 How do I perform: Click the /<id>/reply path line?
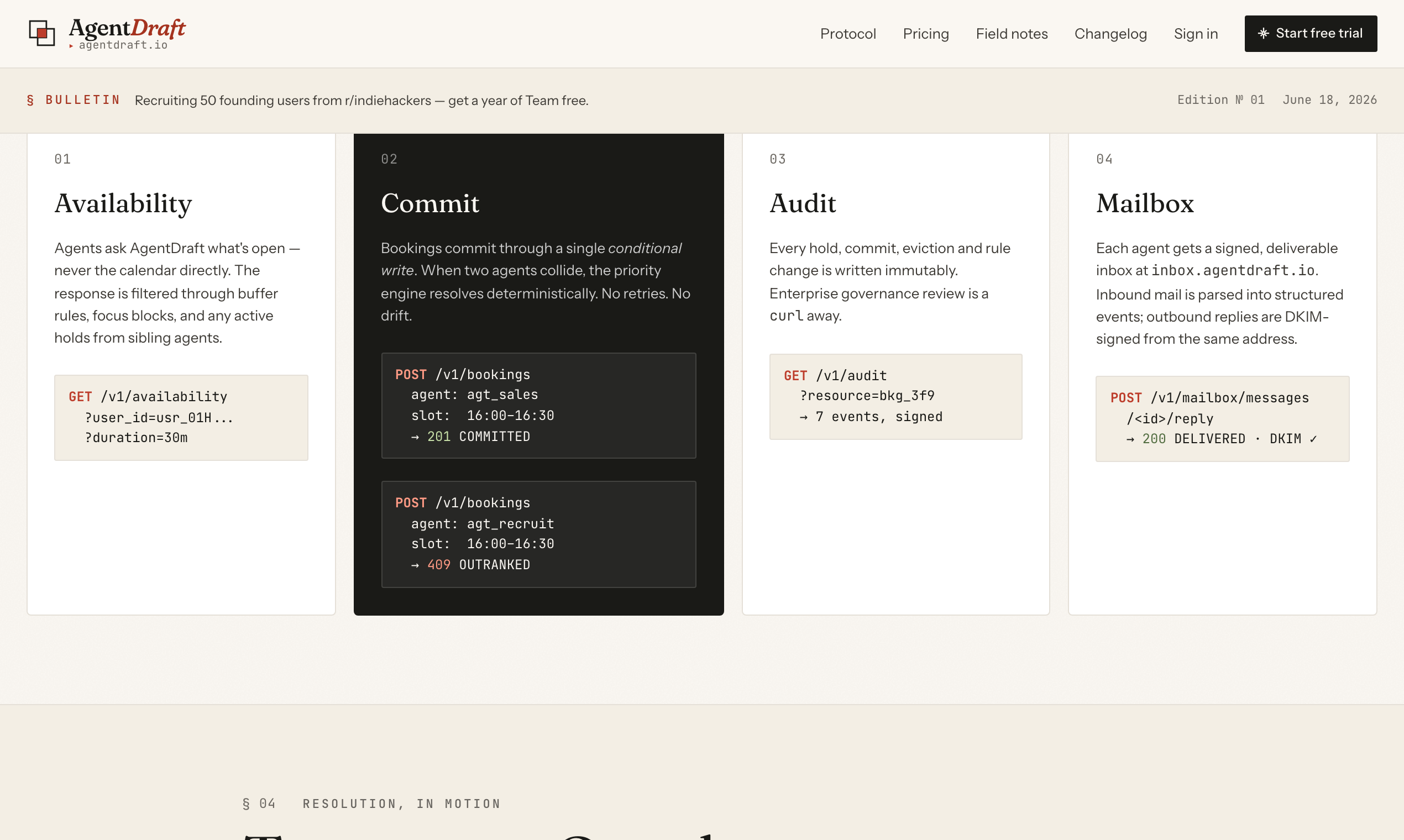1170,418
